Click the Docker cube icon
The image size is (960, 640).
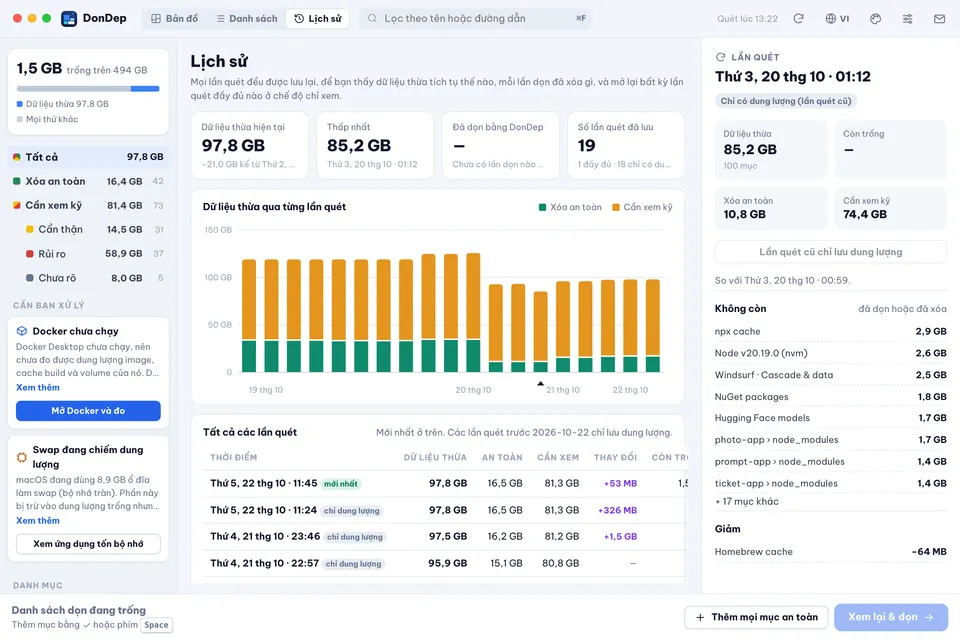(22, 331)
